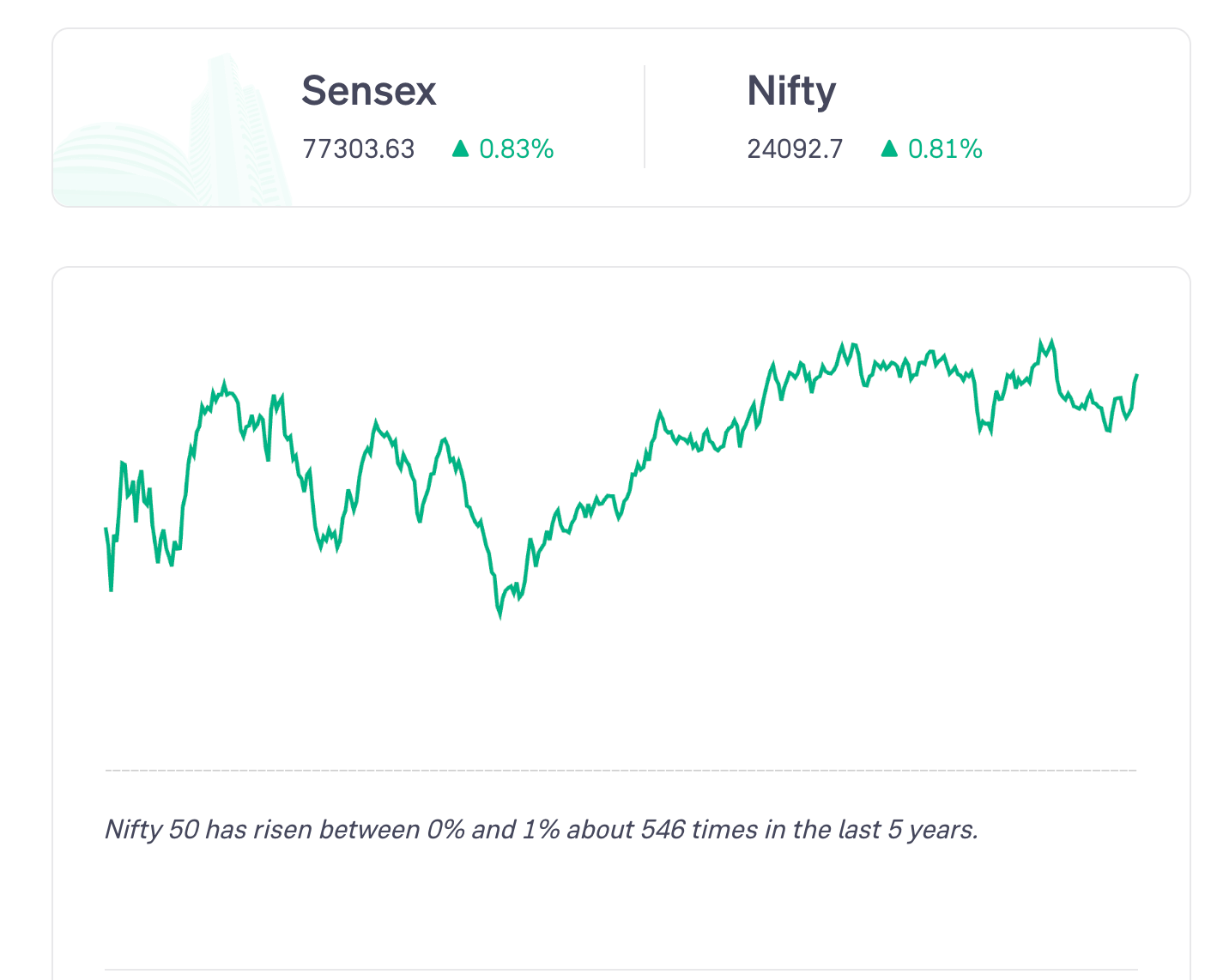This screenshot has width=1205, height=980.
Task: Click the lowest trough of the green chart line
Action: tap(500, 614)
